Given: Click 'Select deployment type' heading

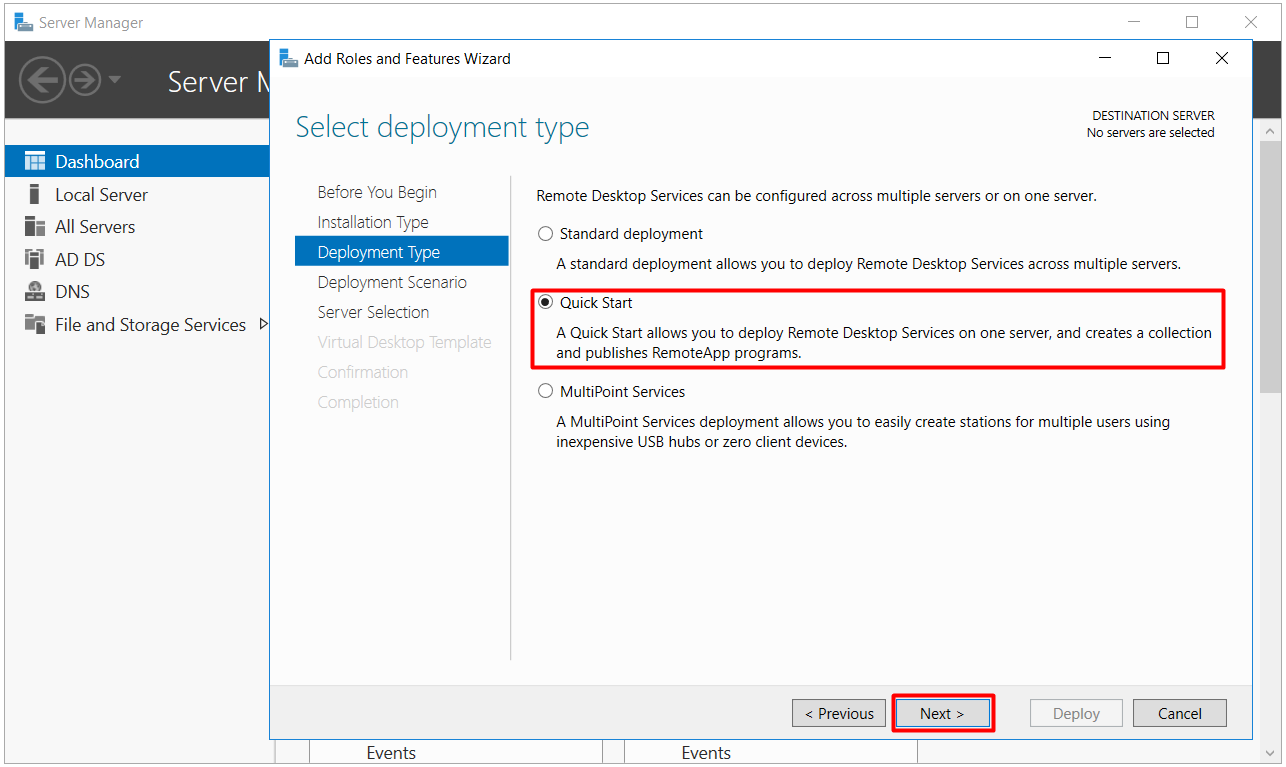Looking at the screenshot, I should [442, 127].
